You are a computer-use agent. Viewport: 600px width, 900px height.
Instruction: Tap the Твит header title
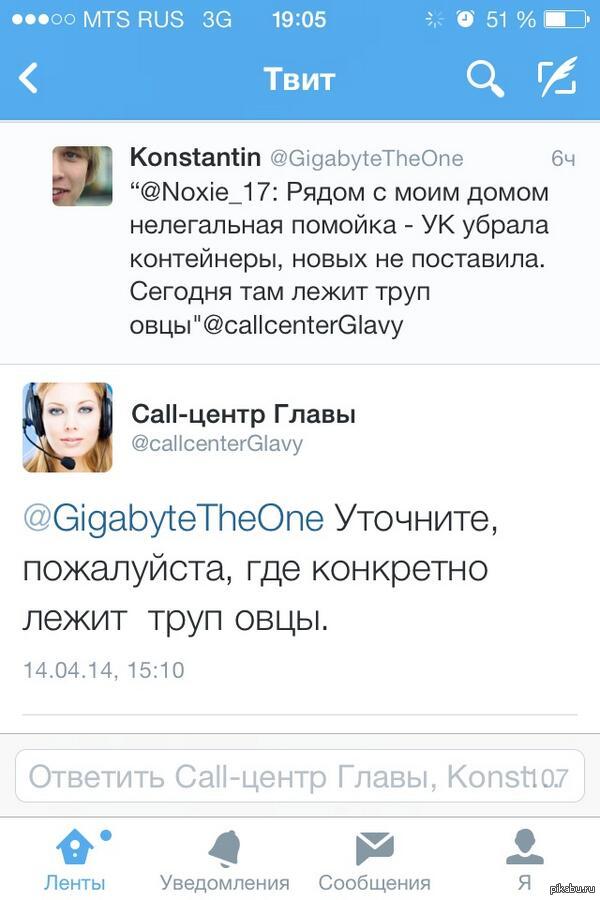pyautogui.click(x=300, y=78)
